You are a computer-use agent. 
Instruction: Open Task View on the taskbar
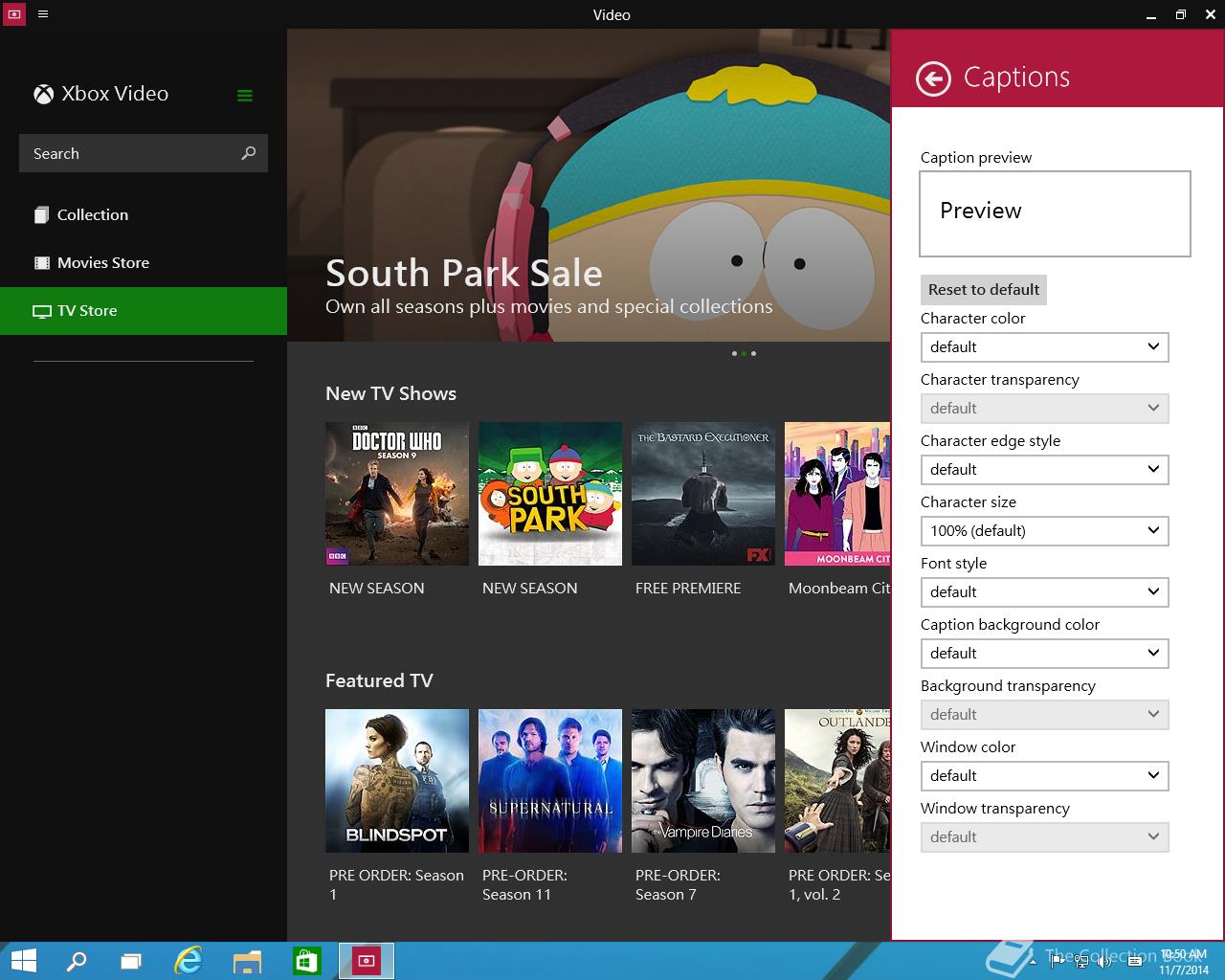(131, 961)
